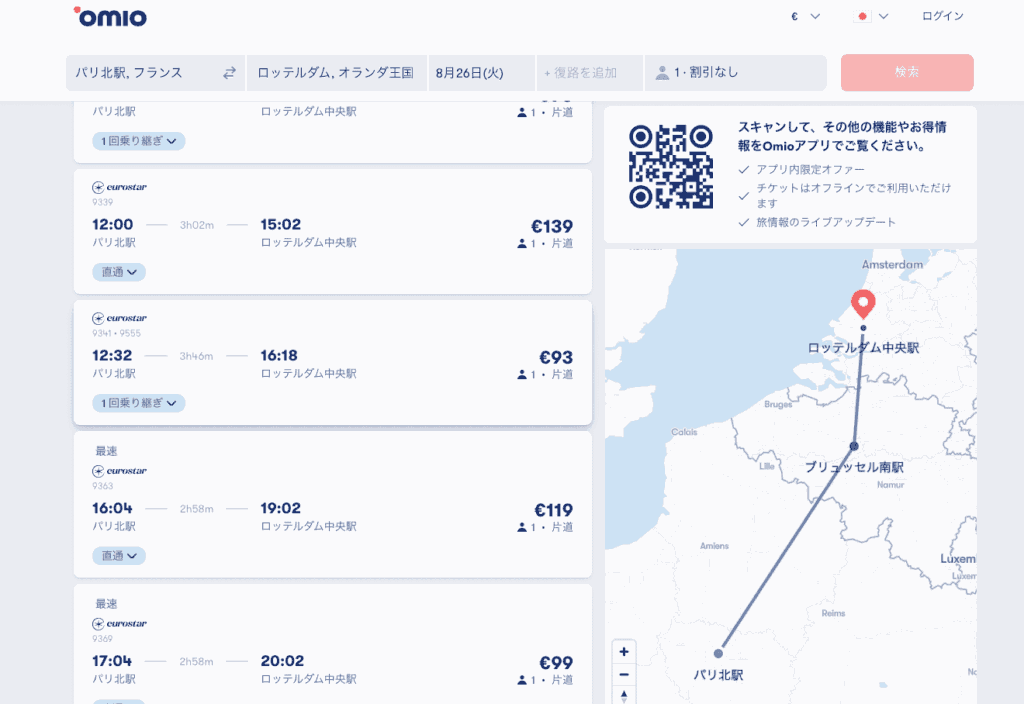Select the €119 price on 16:04 train
The width and height of the screenshot is (1024, 704).
click(x=553, y=510)
